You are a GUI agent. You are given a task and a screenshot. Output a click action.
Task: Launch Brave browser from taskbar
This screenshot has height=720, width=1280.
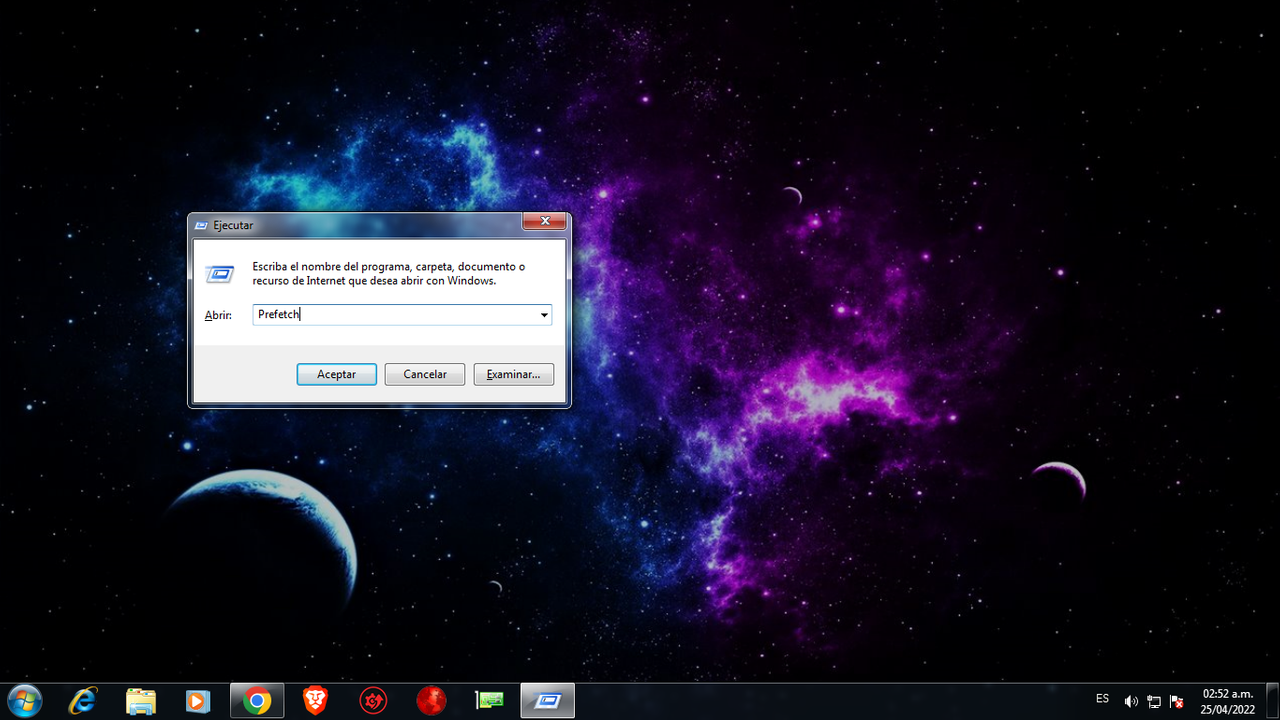pos(315,701)
